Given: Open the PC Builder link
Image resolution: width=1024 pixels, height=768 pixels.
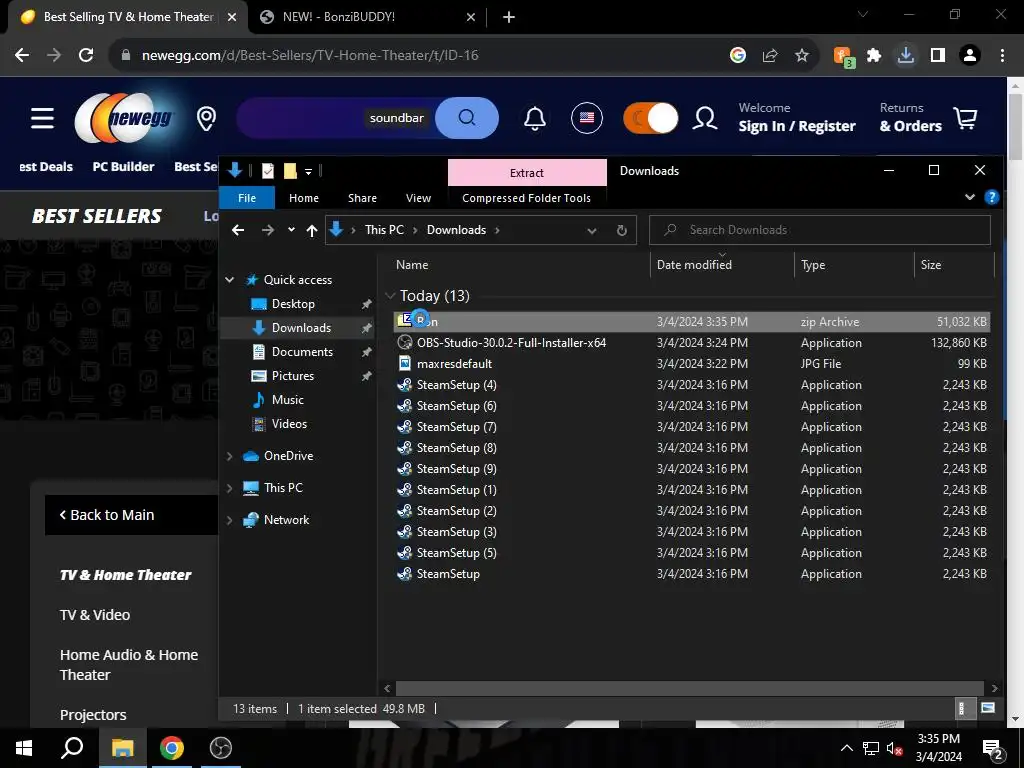Looking at the screenshot, I should coord(123,167).
